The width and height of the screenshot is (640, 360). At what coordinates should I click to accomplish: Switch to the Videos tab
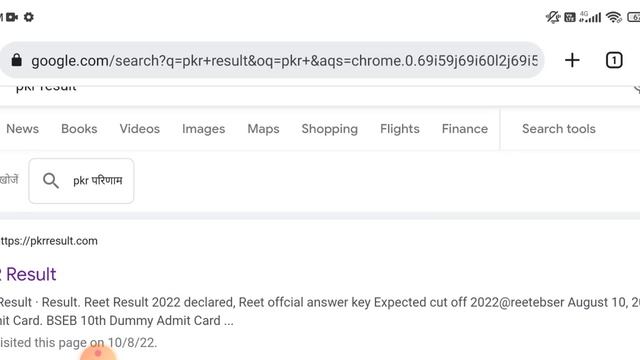[x=140, y=129]
